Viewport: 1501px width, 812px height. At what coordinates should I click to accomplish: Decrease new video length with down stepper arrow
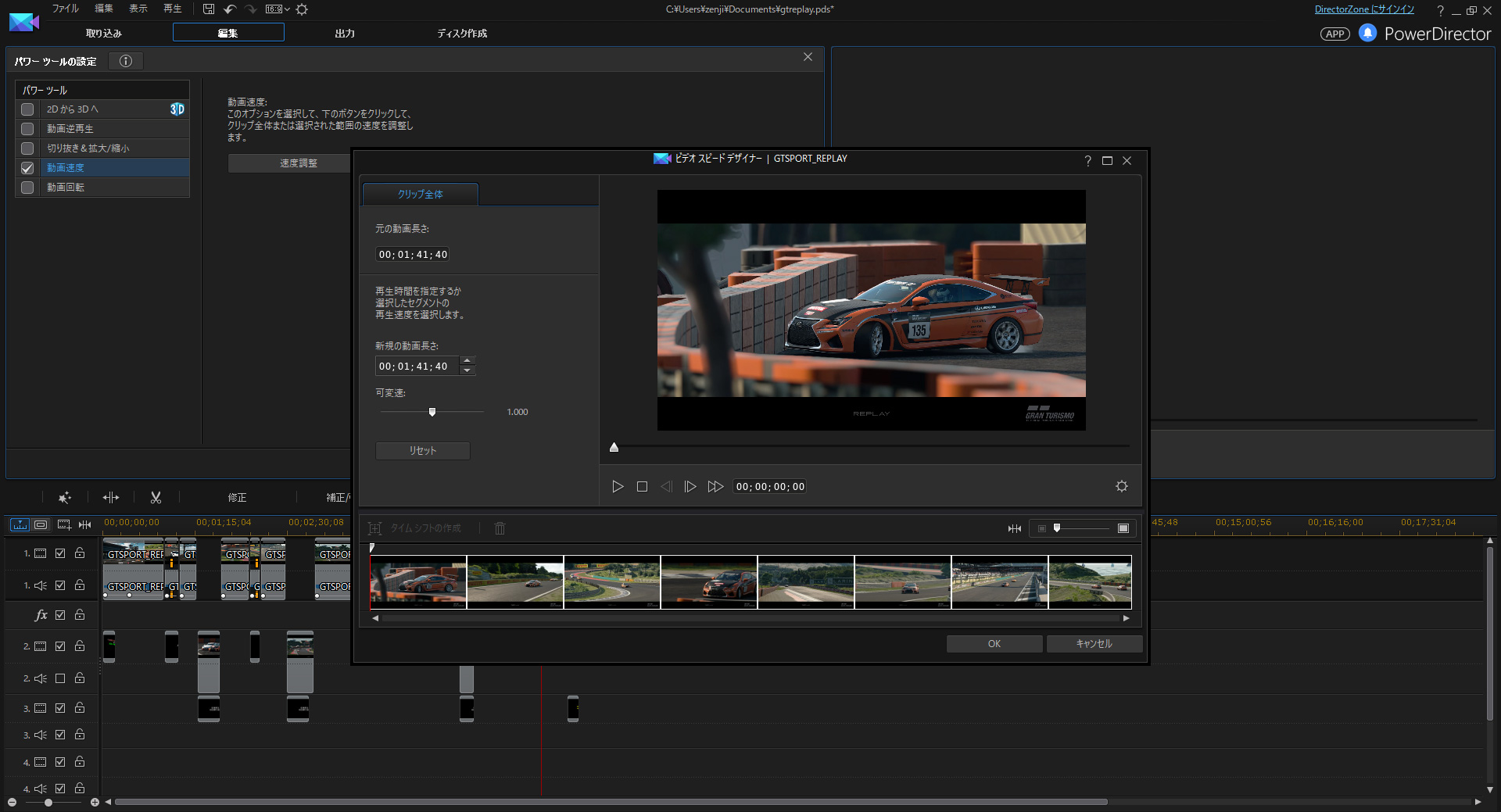pyautogui.click(x=467, y=370)
